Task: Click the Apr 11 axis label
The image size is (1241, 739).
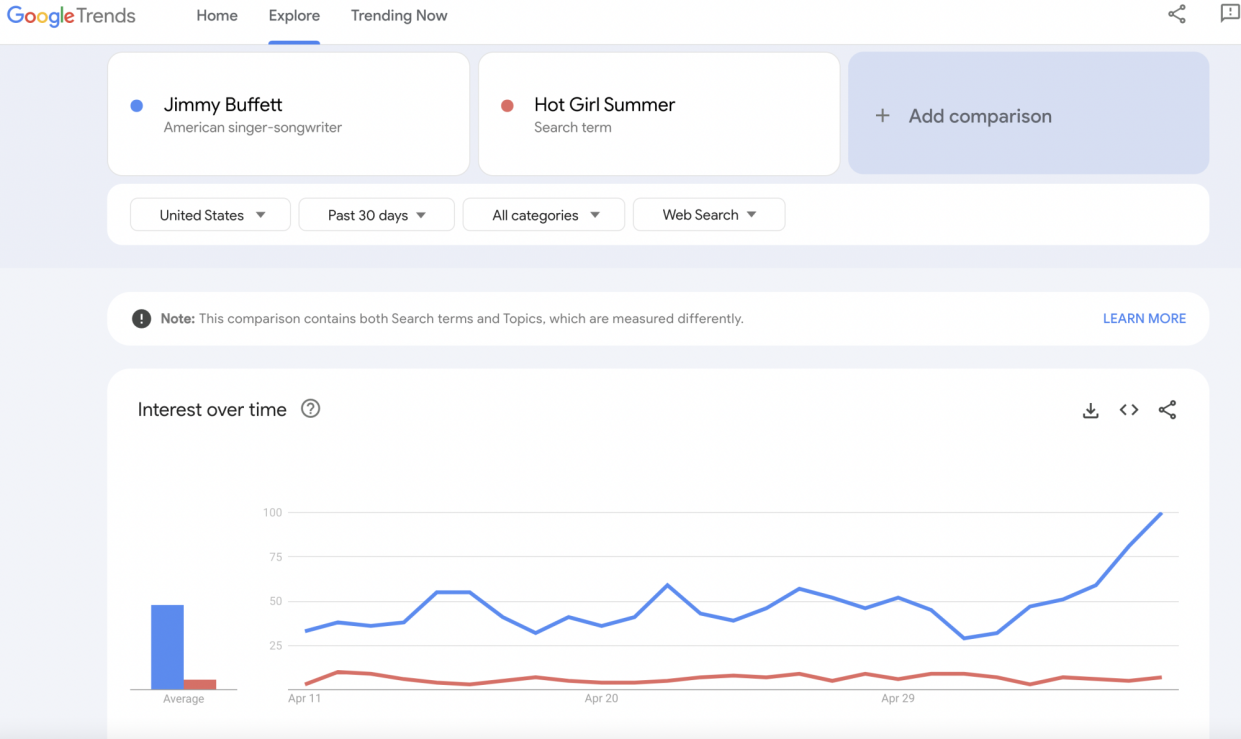Action: coord(304,699)
